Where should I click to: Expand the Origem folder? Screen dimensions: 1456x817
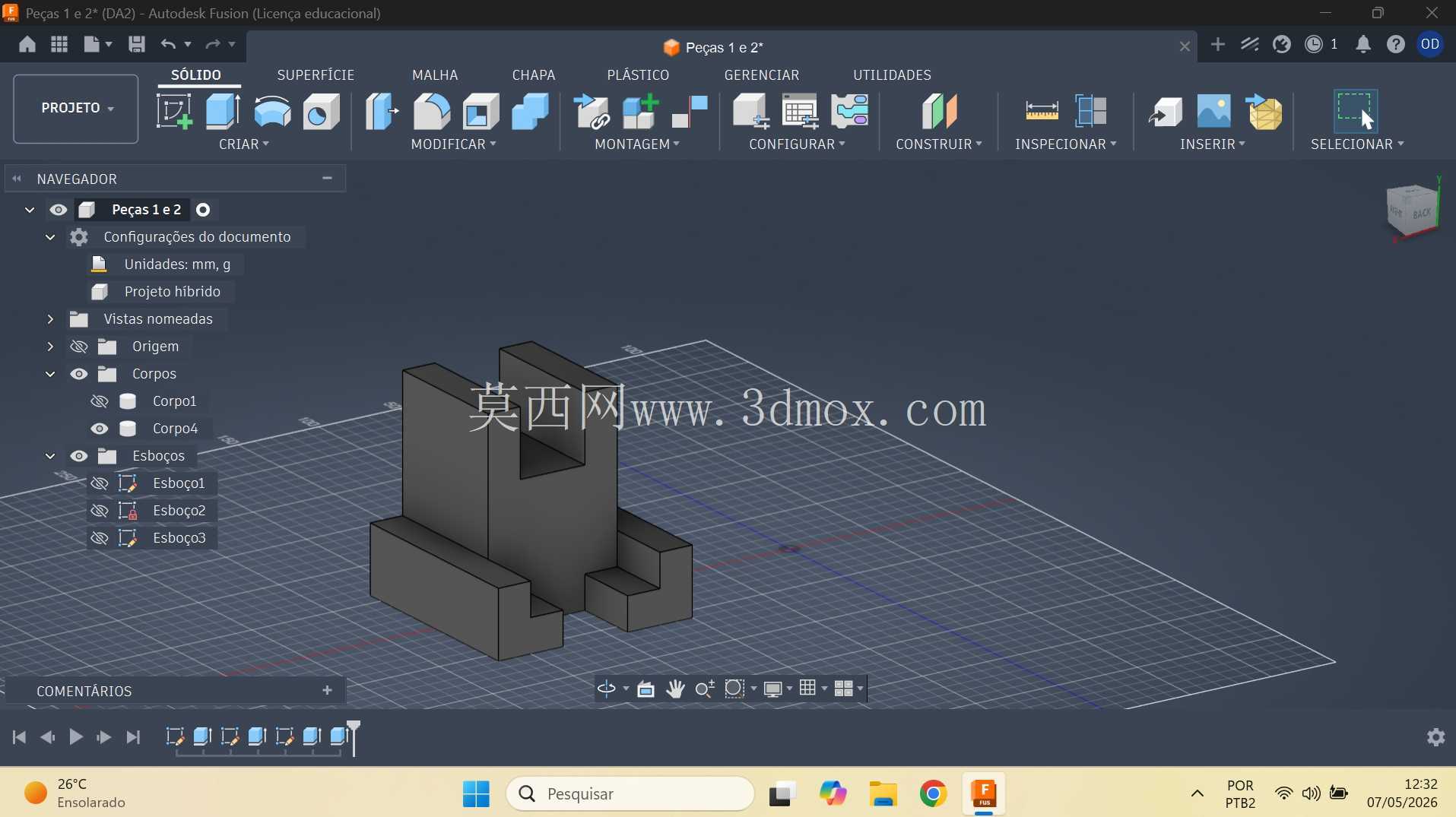[50, 347]
